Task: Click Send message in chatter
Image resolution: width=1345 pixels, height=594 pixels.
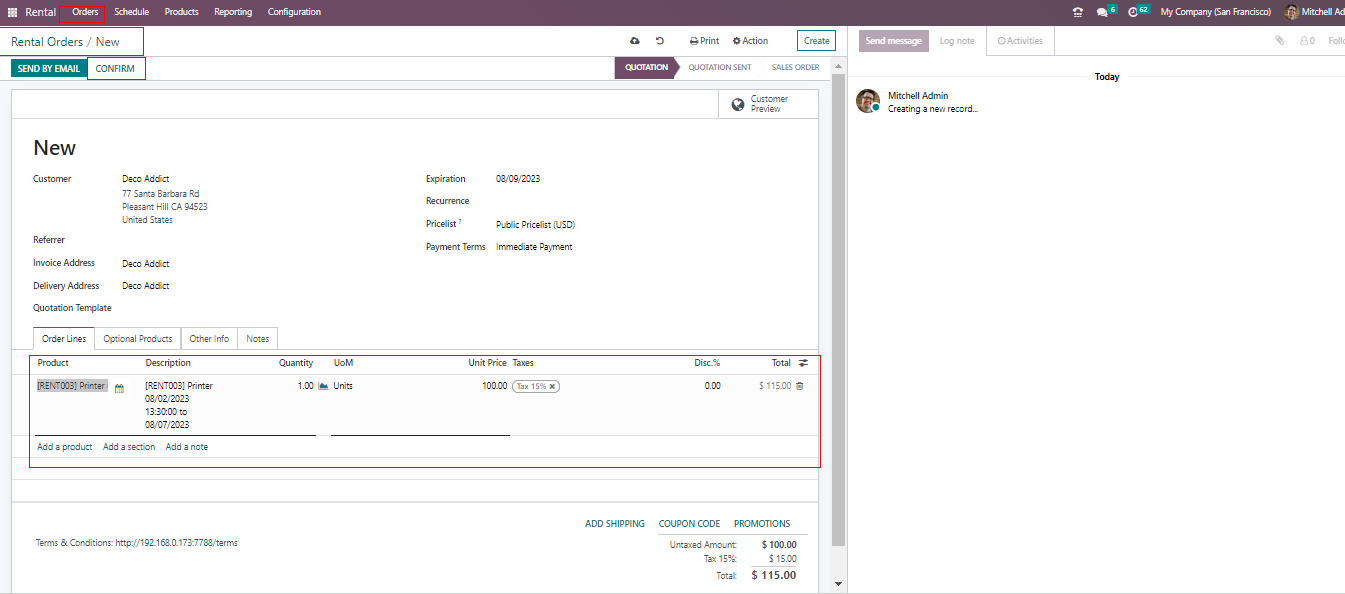Action: click(x=893, y=41)
